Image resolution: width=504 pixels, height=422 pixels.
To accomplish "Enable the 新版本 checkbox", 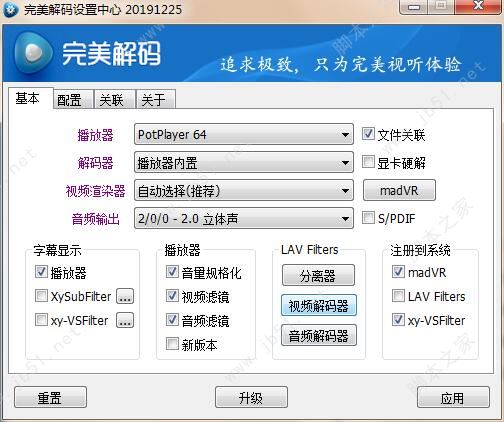I will pyautogui.click(x=172, y=344).
